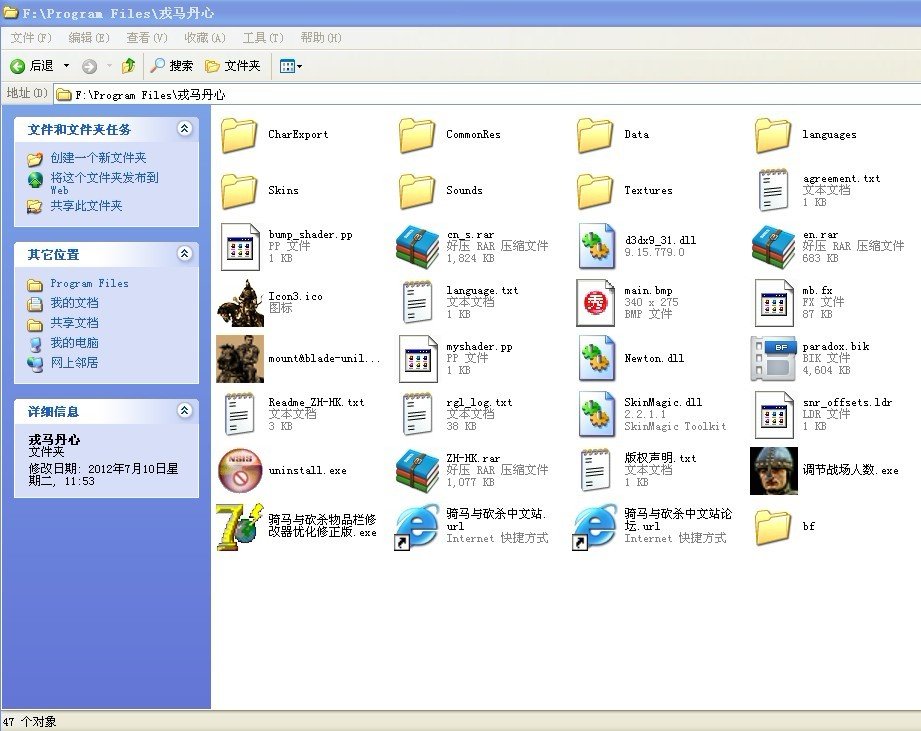Open the Views dropdown in toolbar

click(291, 66)
